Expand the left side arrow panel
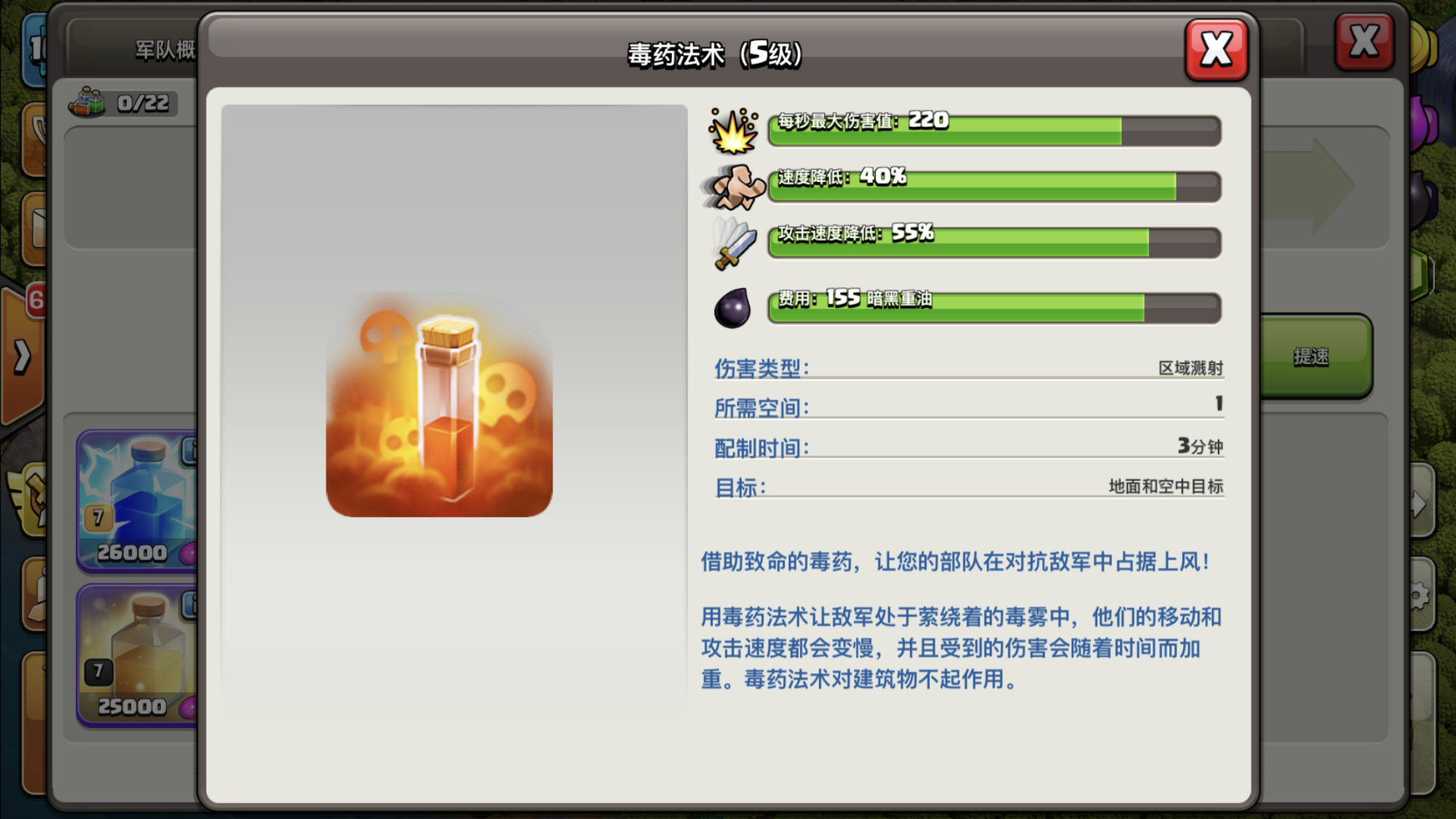 tap(23, 357)
